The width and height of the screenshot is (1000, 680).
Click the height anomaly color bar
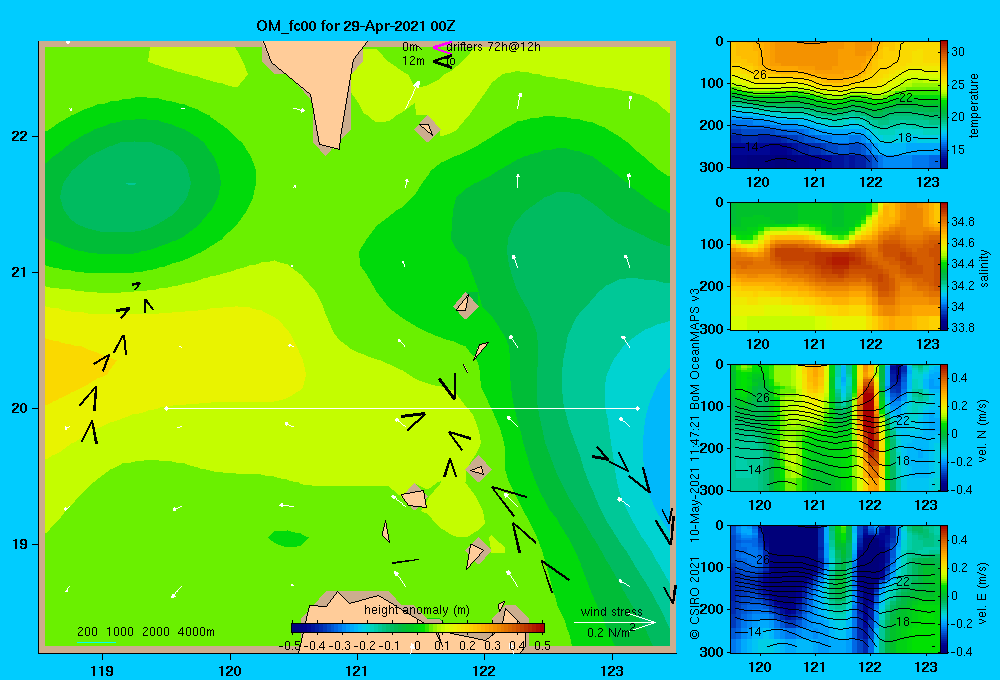418,628
